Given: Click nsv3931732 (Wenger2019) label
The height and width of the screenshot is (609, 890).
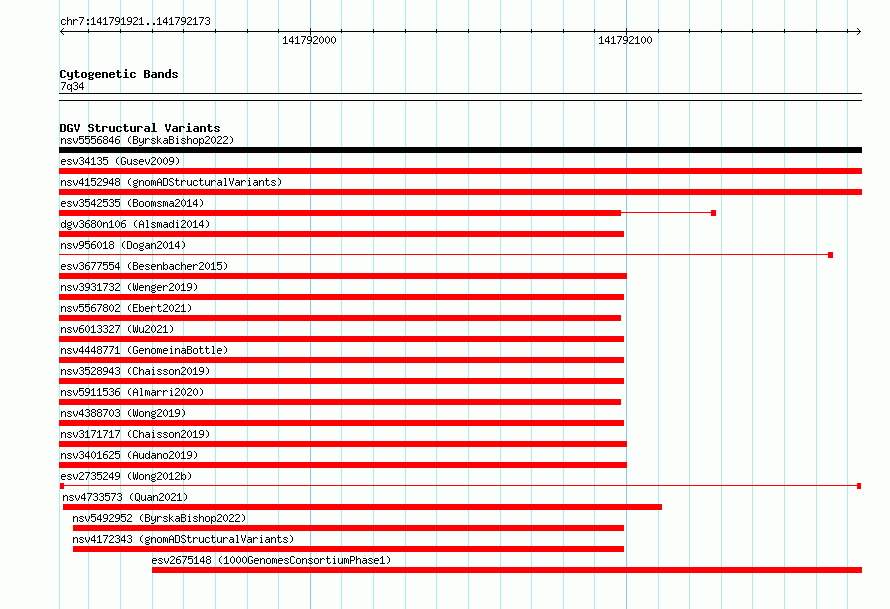Looking at the screenshot, I should coord(129,287).
